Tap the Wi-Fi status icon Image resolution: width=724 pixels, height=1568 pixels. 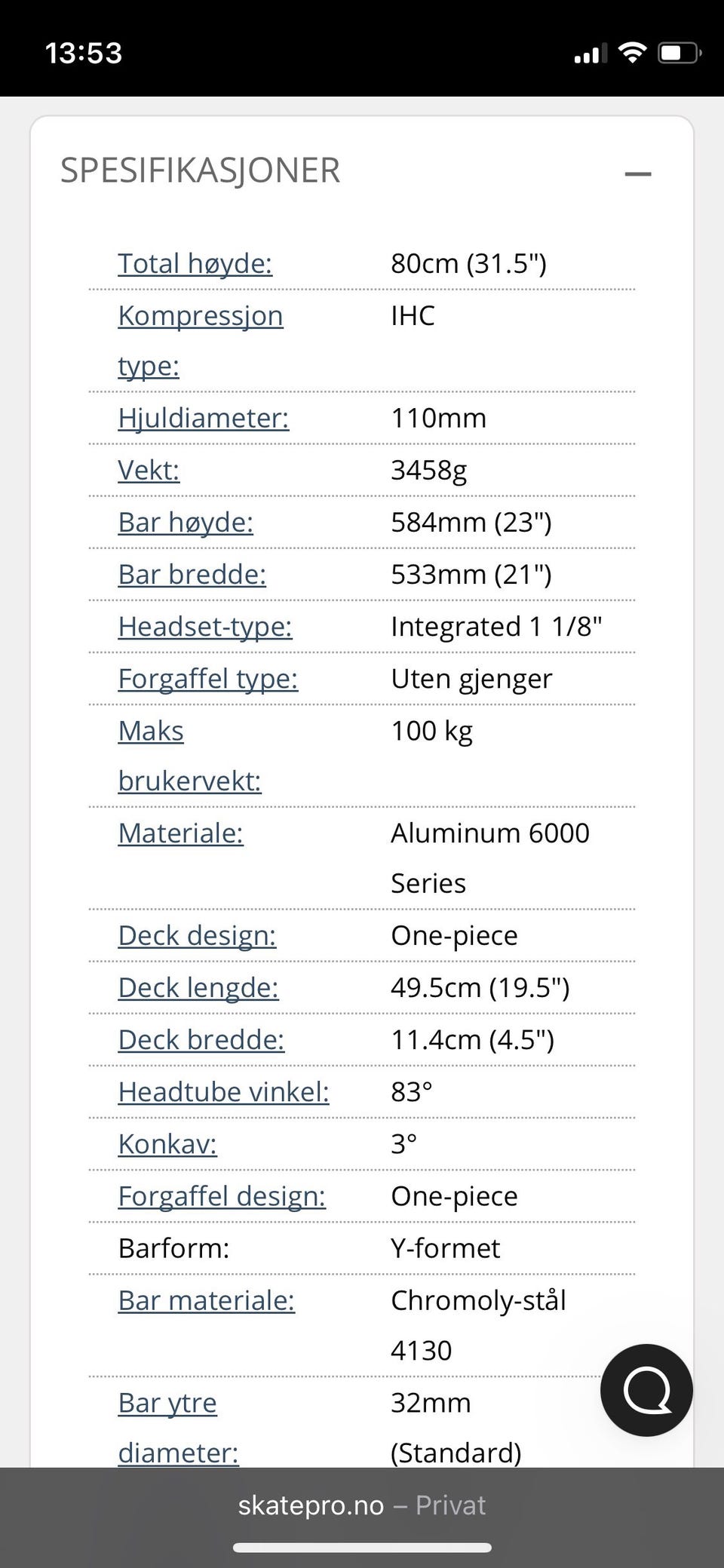click(x=632, y=53)
